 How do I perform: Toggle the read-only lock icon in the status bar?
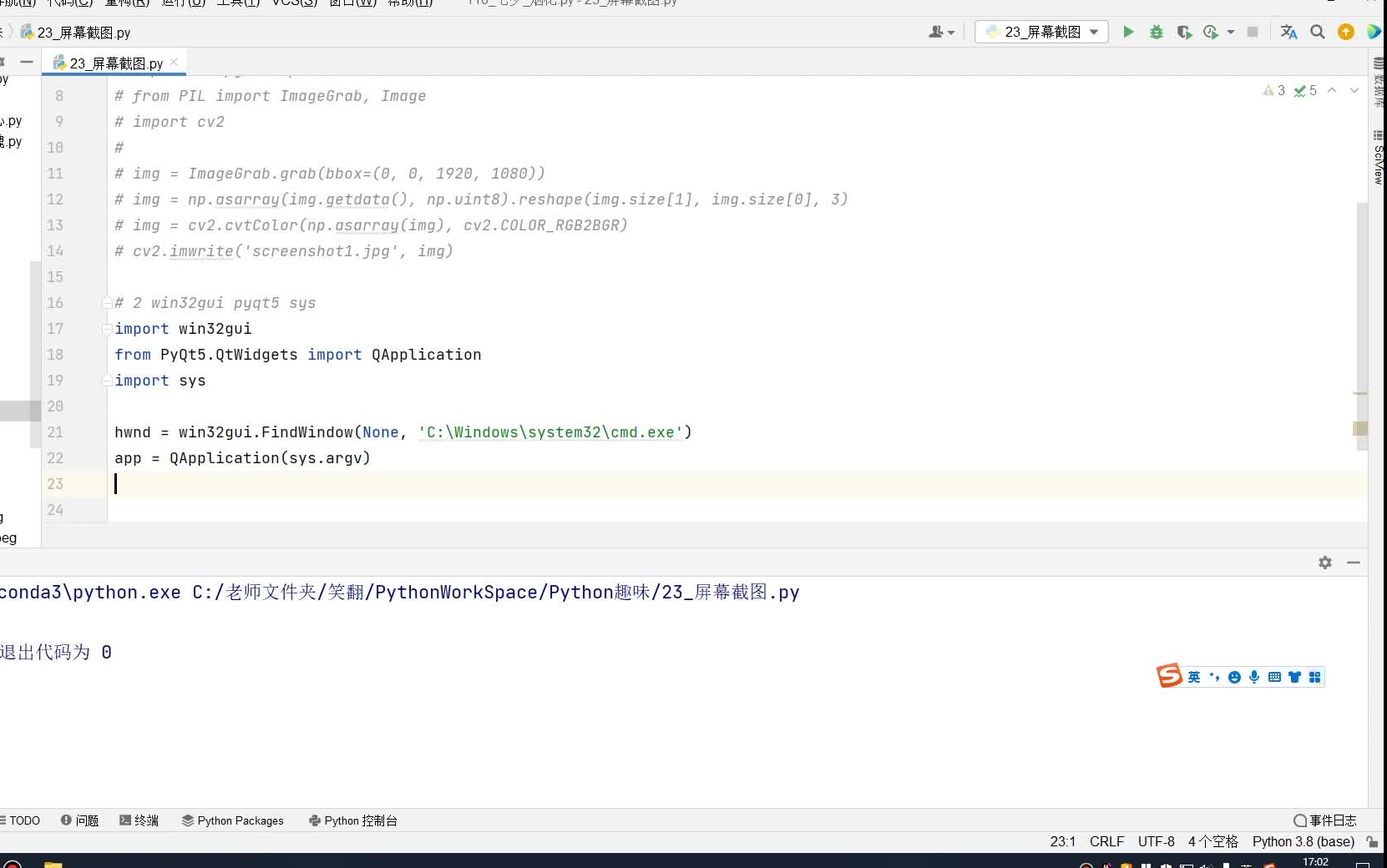pyautogui.click(x=1372, y=841)
